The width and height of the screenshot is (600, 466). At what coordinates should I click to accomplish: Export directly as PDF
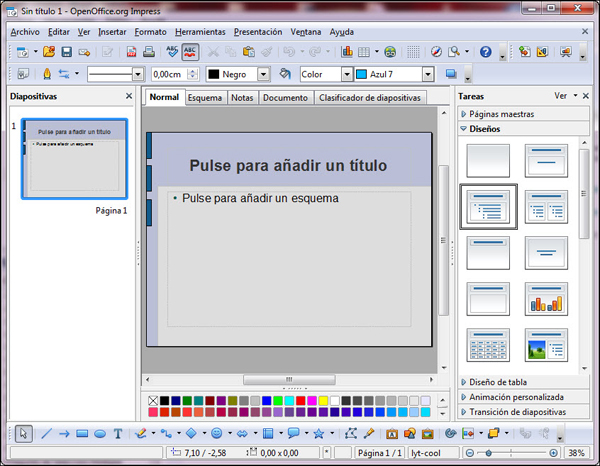coord(131,52)
